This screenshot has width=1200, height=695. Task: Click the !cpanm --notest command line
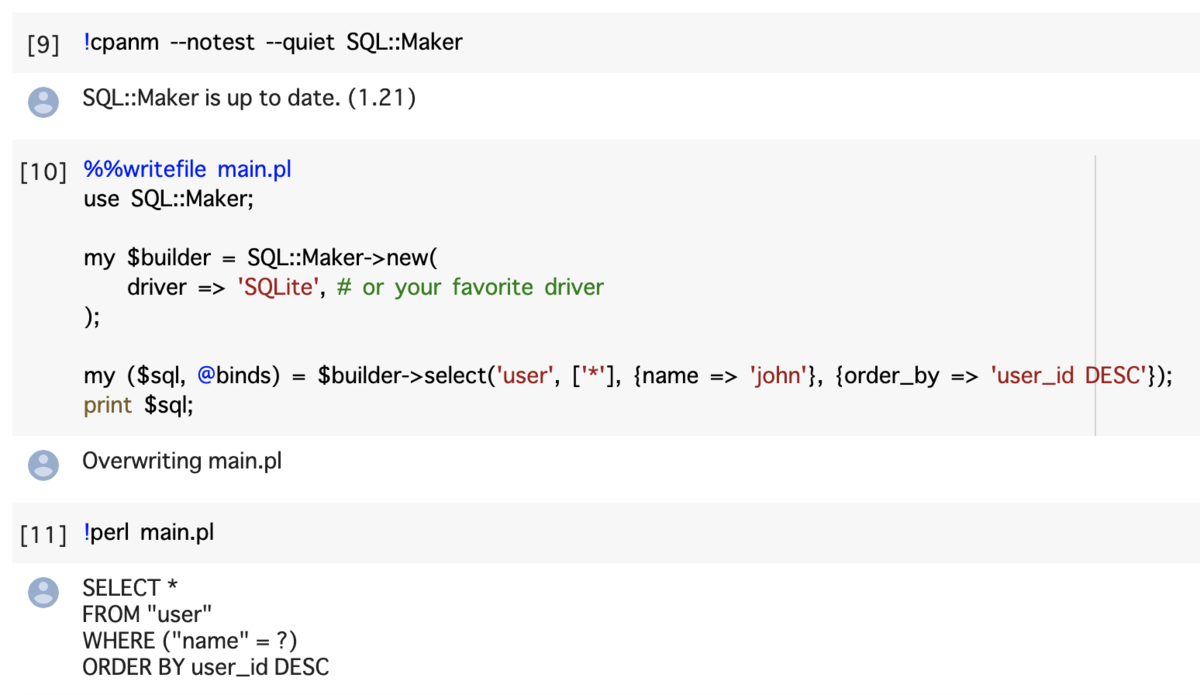(273, 43)
